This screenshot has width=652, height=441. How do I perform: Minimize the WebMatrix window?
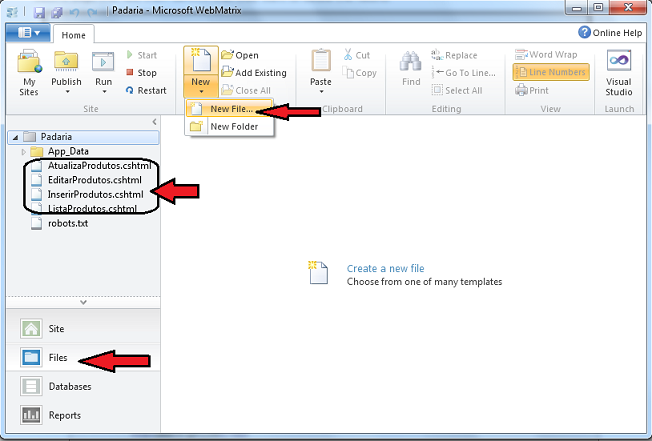click(577, 8)
